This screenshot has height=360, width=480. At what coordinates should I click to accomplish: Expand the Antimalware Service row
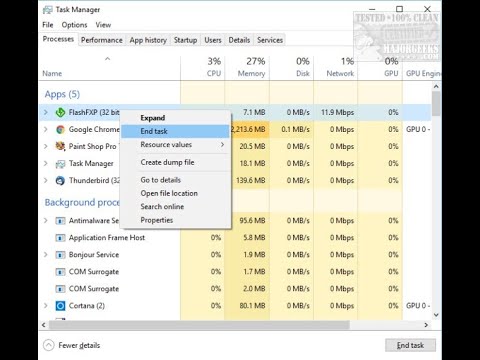46,221
